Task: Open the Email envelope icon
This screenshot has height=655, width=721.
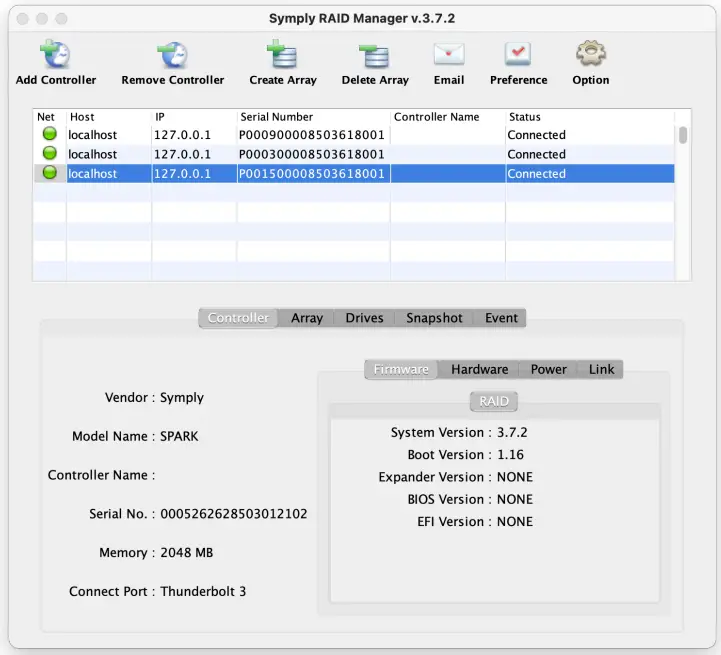Action: [449, 54]
